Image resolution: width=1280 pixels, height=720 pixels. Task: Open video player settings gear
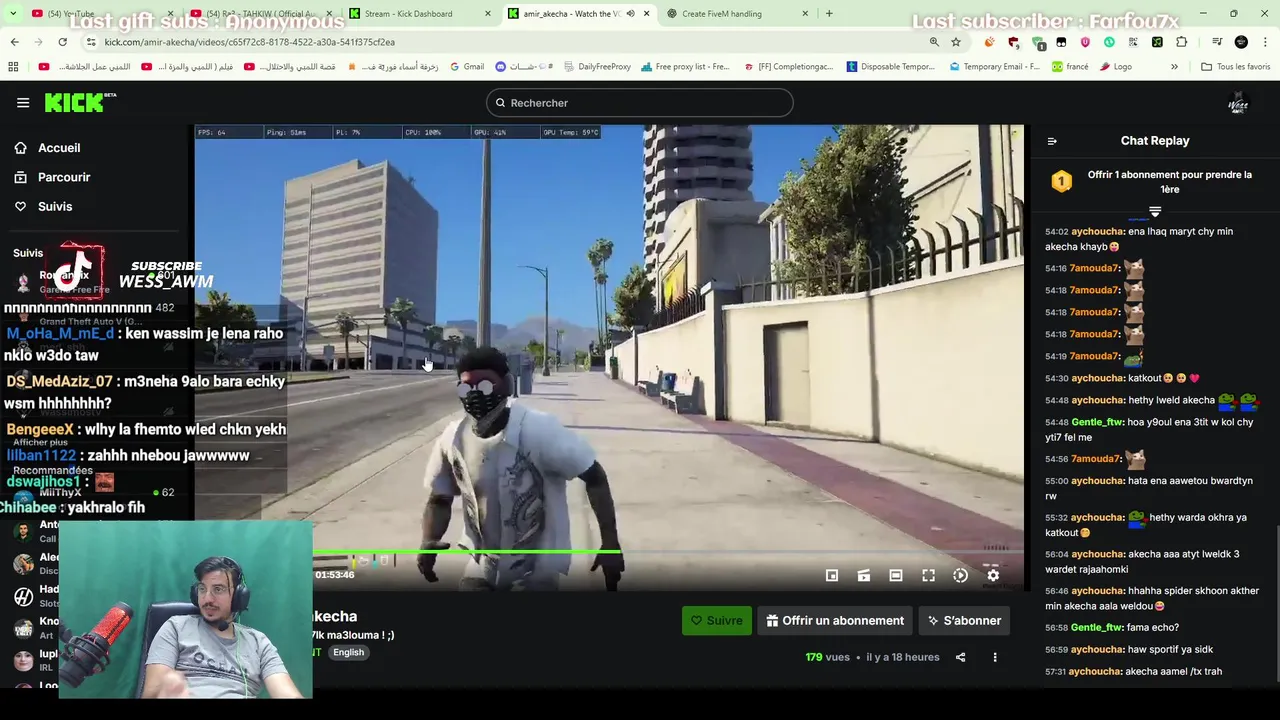(993, 575)
